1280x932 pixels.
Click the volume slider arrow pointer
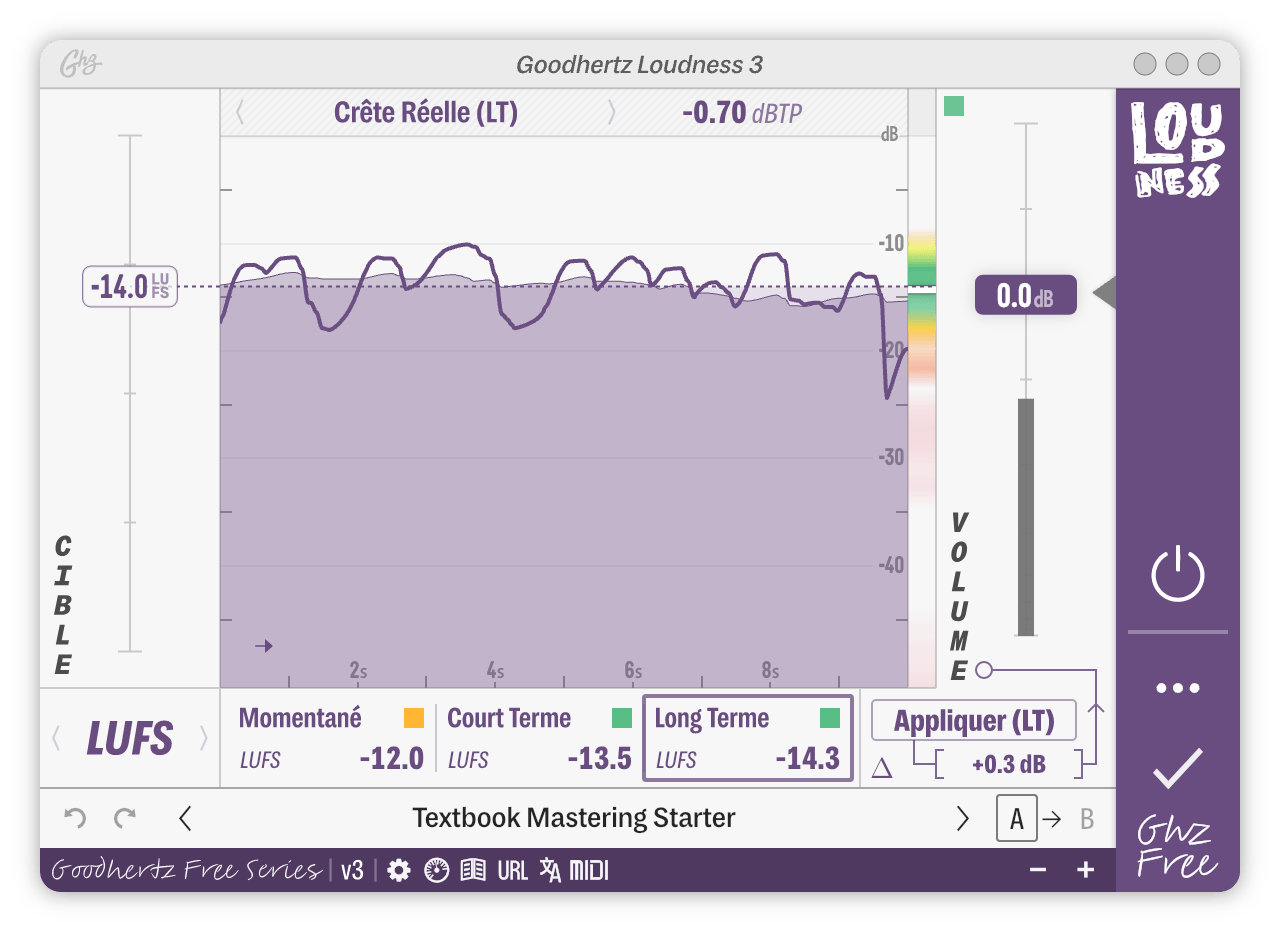1104,294
